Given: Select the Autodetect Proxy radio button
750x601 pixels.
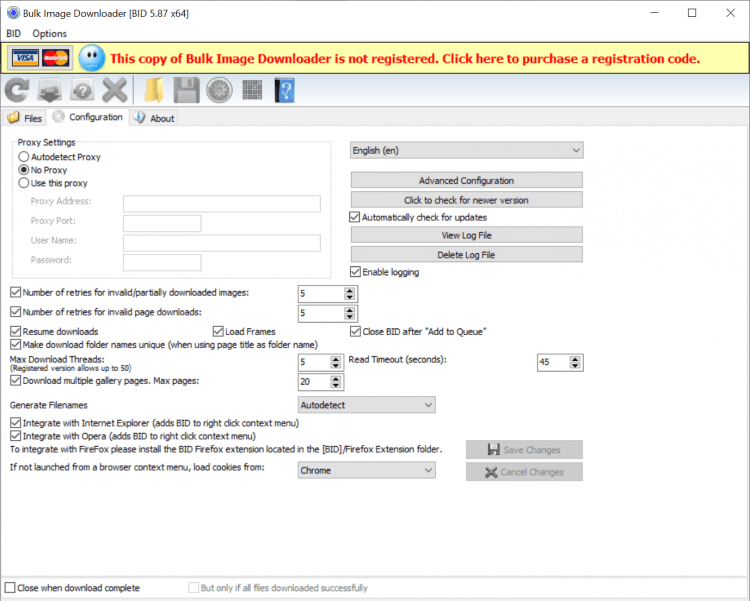Looking at the screenshot, I should (24, 157).
